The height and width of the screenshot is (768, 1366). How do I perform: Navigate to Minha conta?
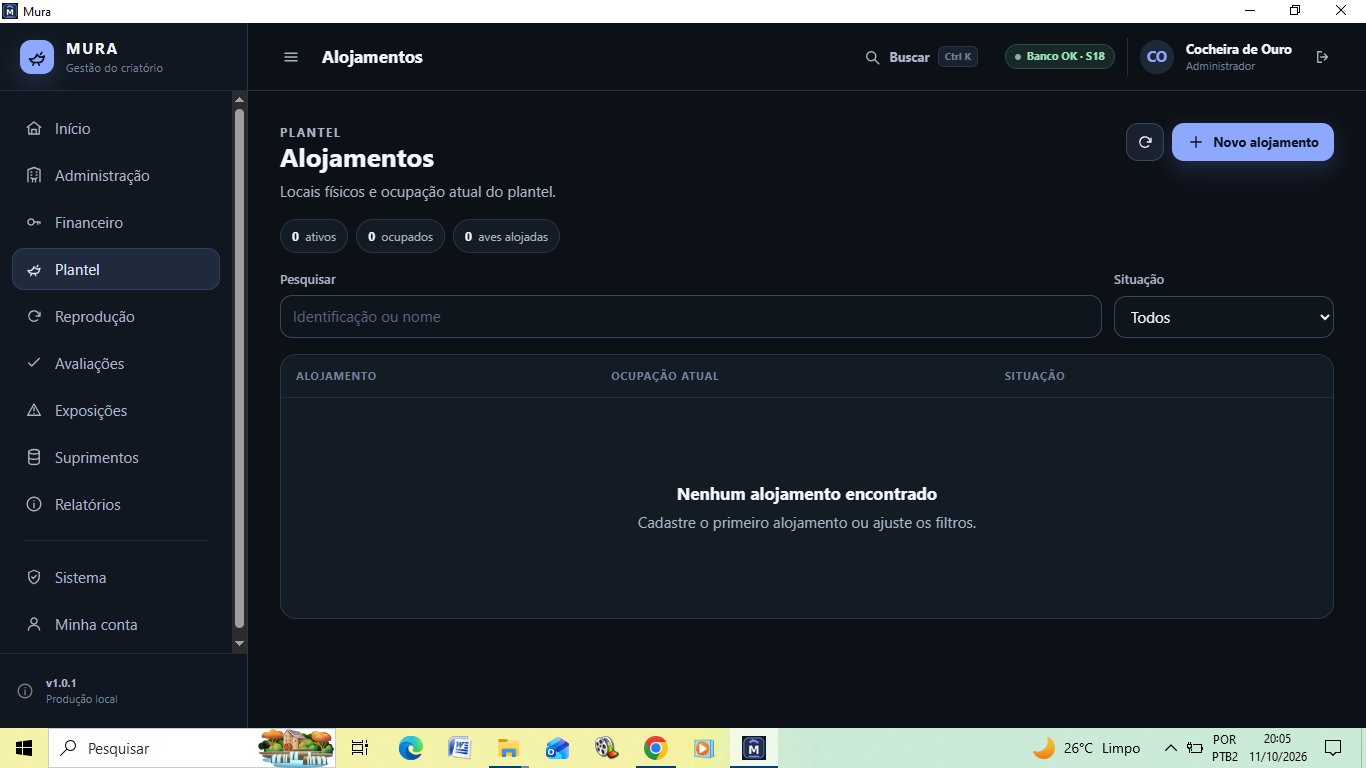click(116, 624)
